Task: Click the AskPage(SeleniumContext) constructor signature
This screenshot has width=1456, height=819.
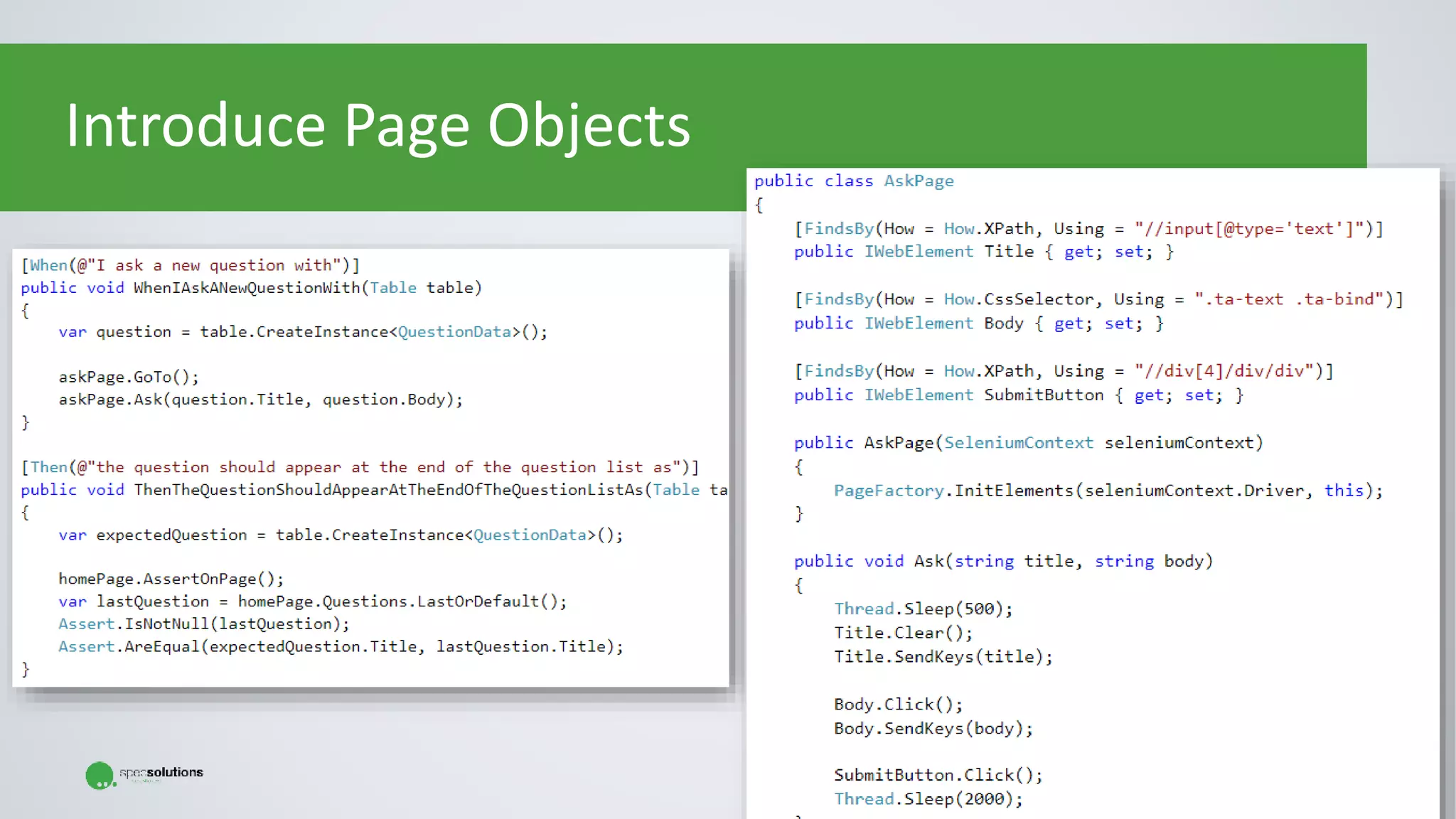Action: coord(1029,443)
